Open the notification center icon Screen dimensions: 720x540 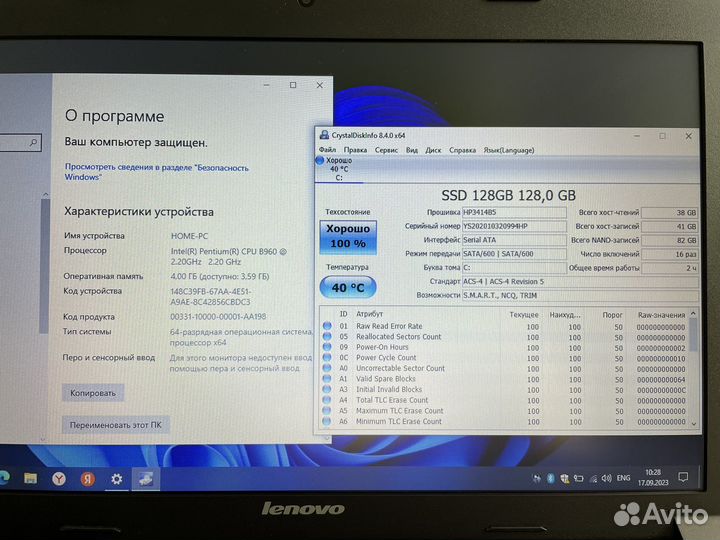[x=683, y=478]
